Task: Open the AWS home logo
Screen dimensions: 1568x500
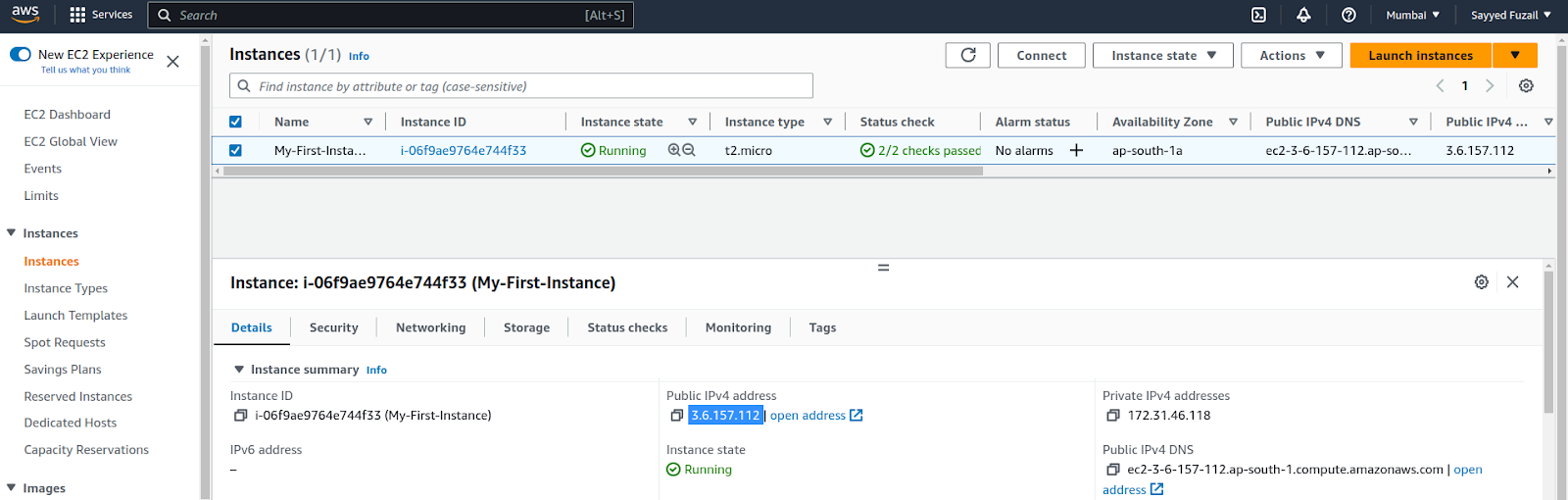Action: 25,14
